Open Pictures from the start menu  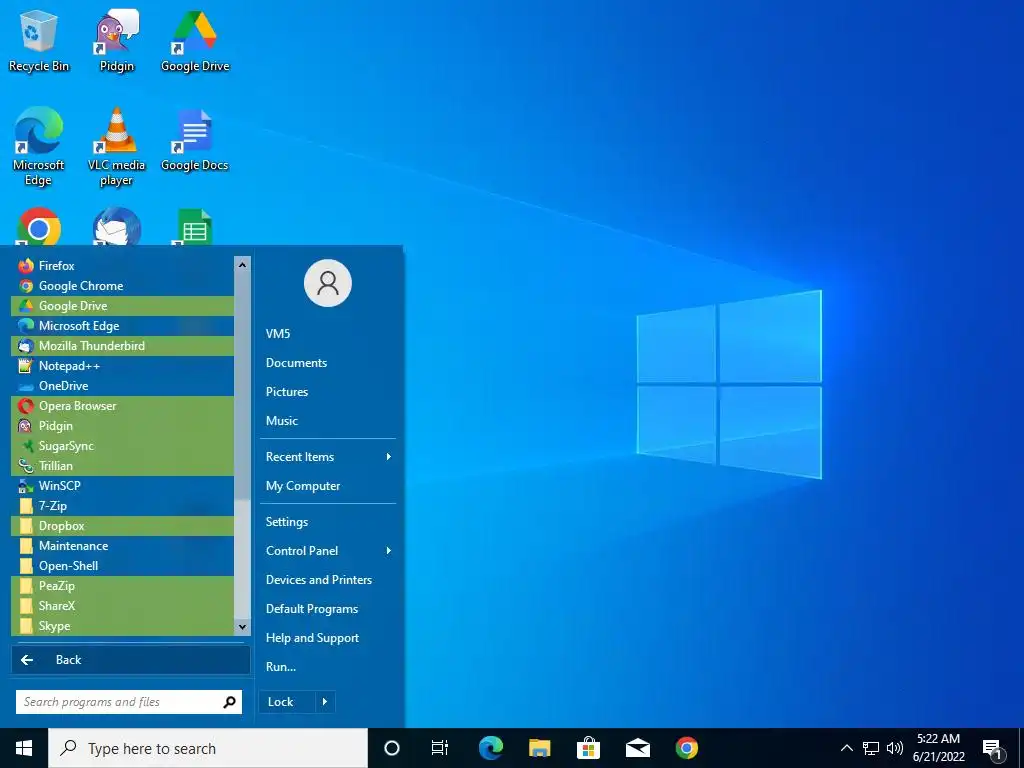coord(328,392)
